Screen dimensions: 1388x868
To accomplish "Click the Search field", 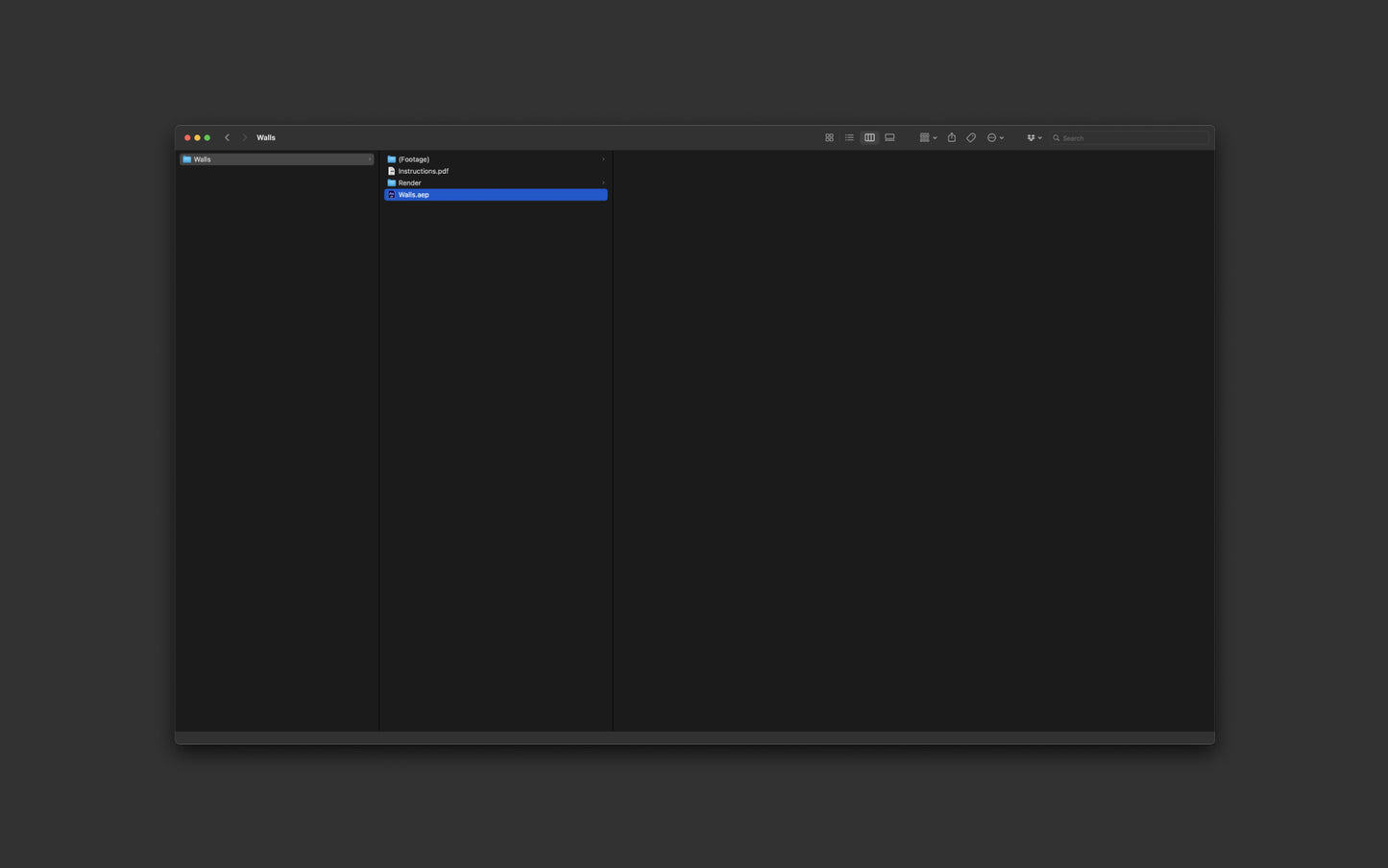I will point(1130,137).
